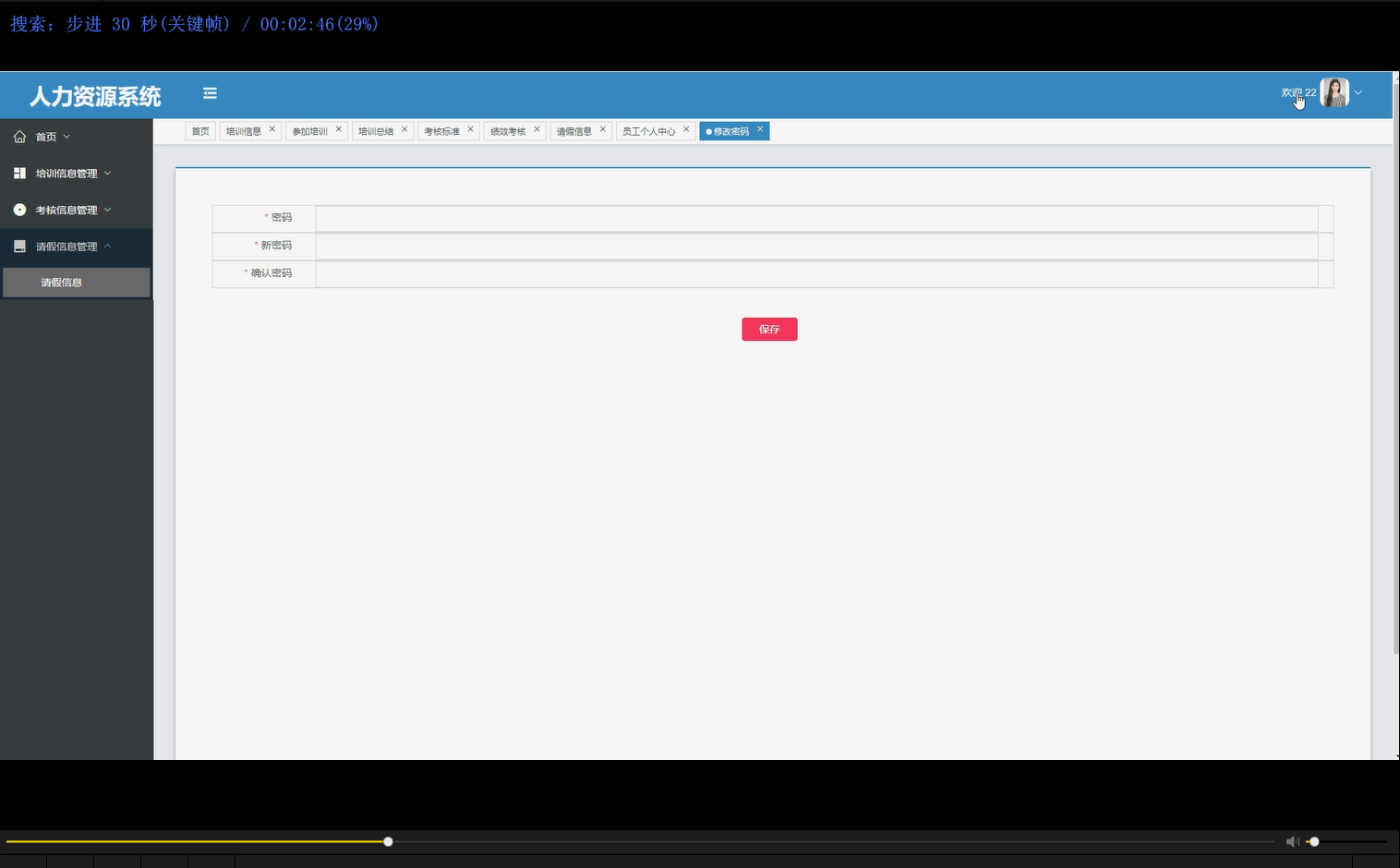Image resolution: width=1400 pixels, height=868 pixels.
Task: Click into the 密码 input field
Action: pyautogui.click(x=816, y=219)
